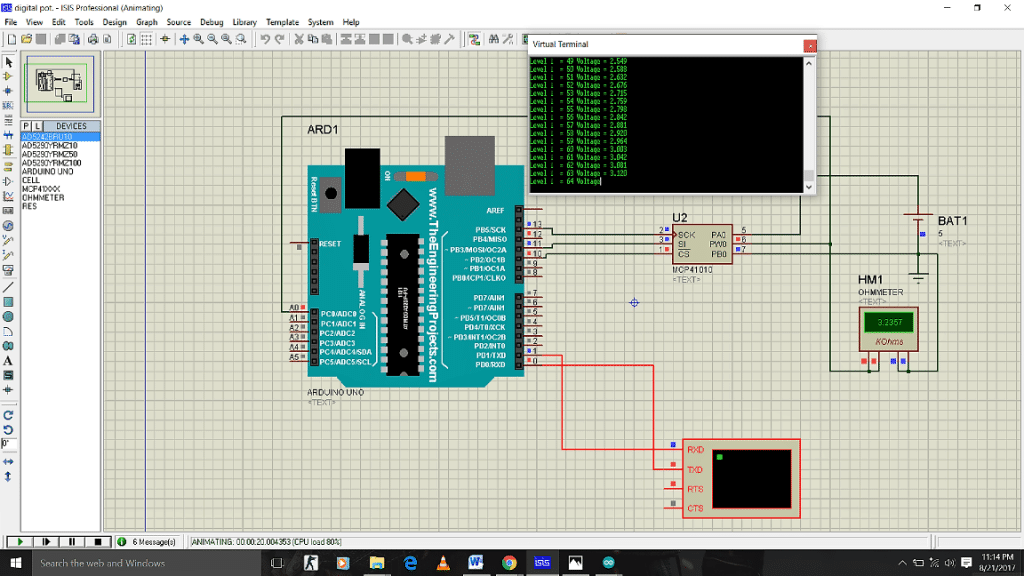
Task: Toggle the P pick devices button
Action: (26, 126)
